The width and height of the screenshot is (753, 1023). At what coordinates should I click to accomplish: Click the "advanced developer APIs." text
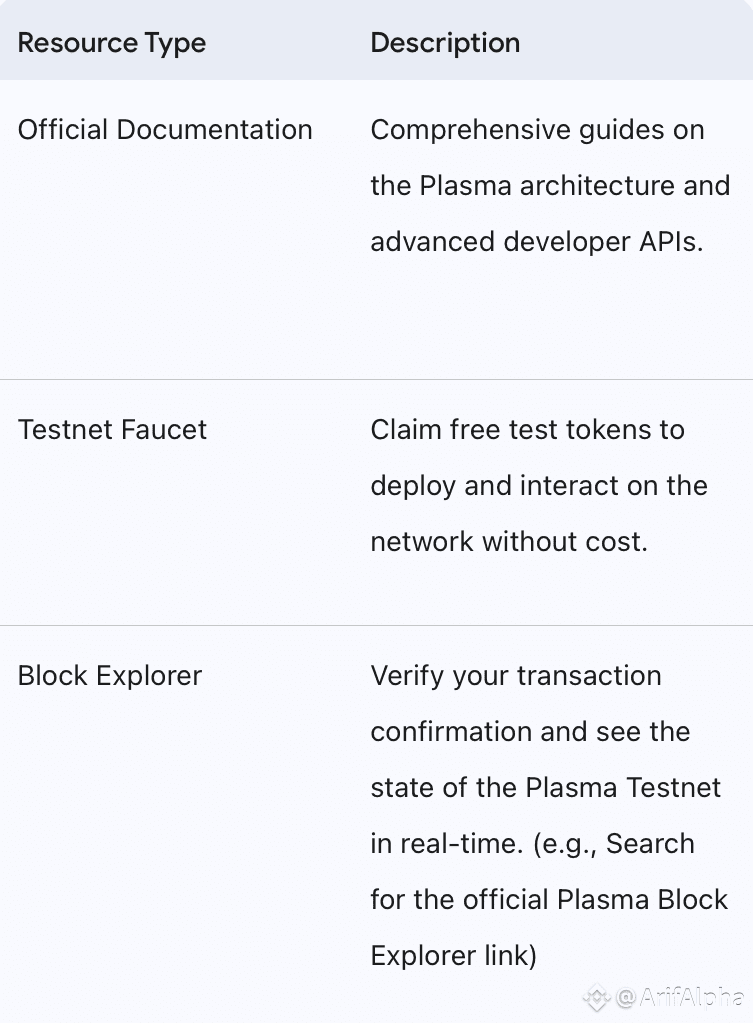coord(535,242)
